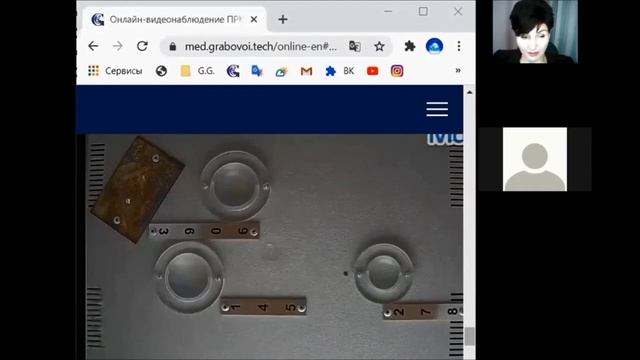Open the Google Translate bookmark
The width and height of the screenshot is (640, 360).
pos(257,71)
